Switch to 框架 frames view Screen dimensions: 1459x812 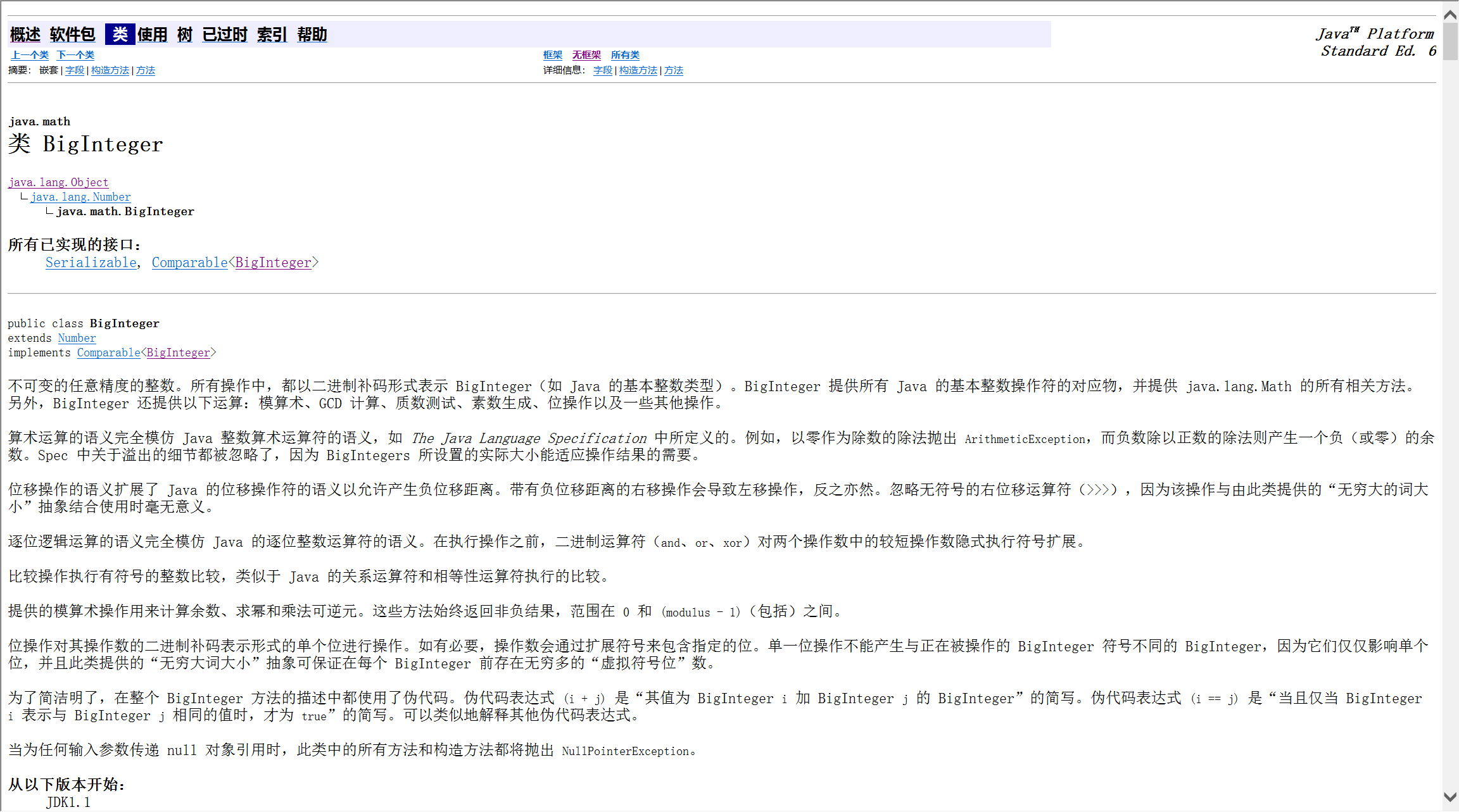(552, 55)
